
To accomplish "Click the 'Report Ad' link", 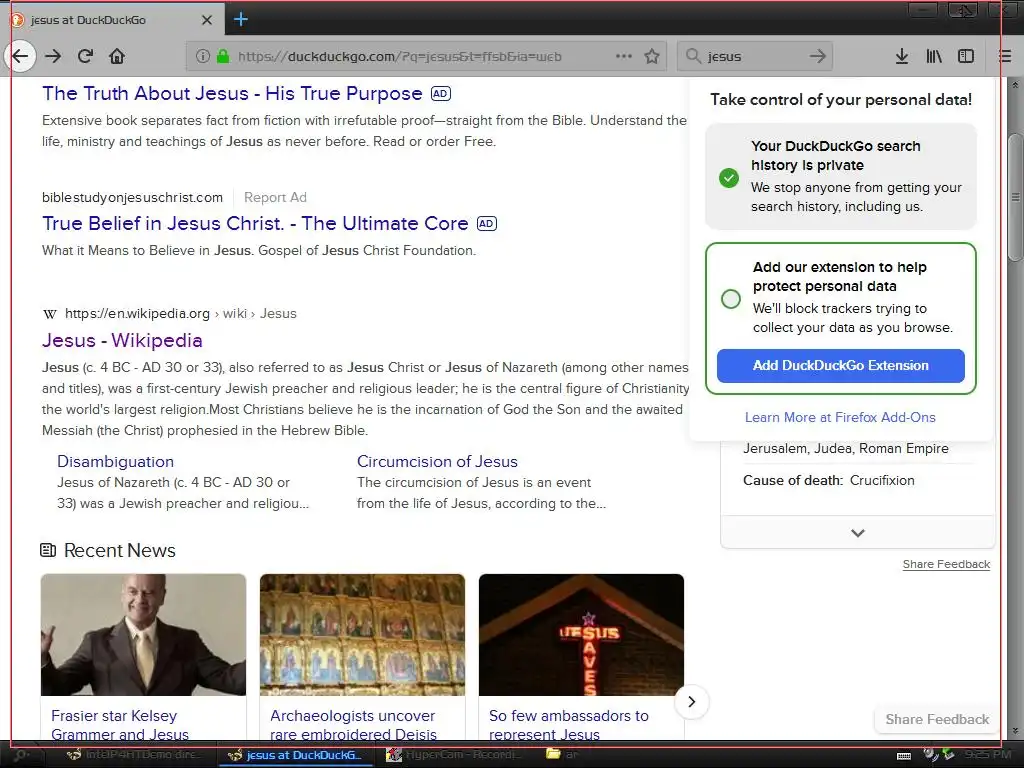I will [x=275, y=197].
